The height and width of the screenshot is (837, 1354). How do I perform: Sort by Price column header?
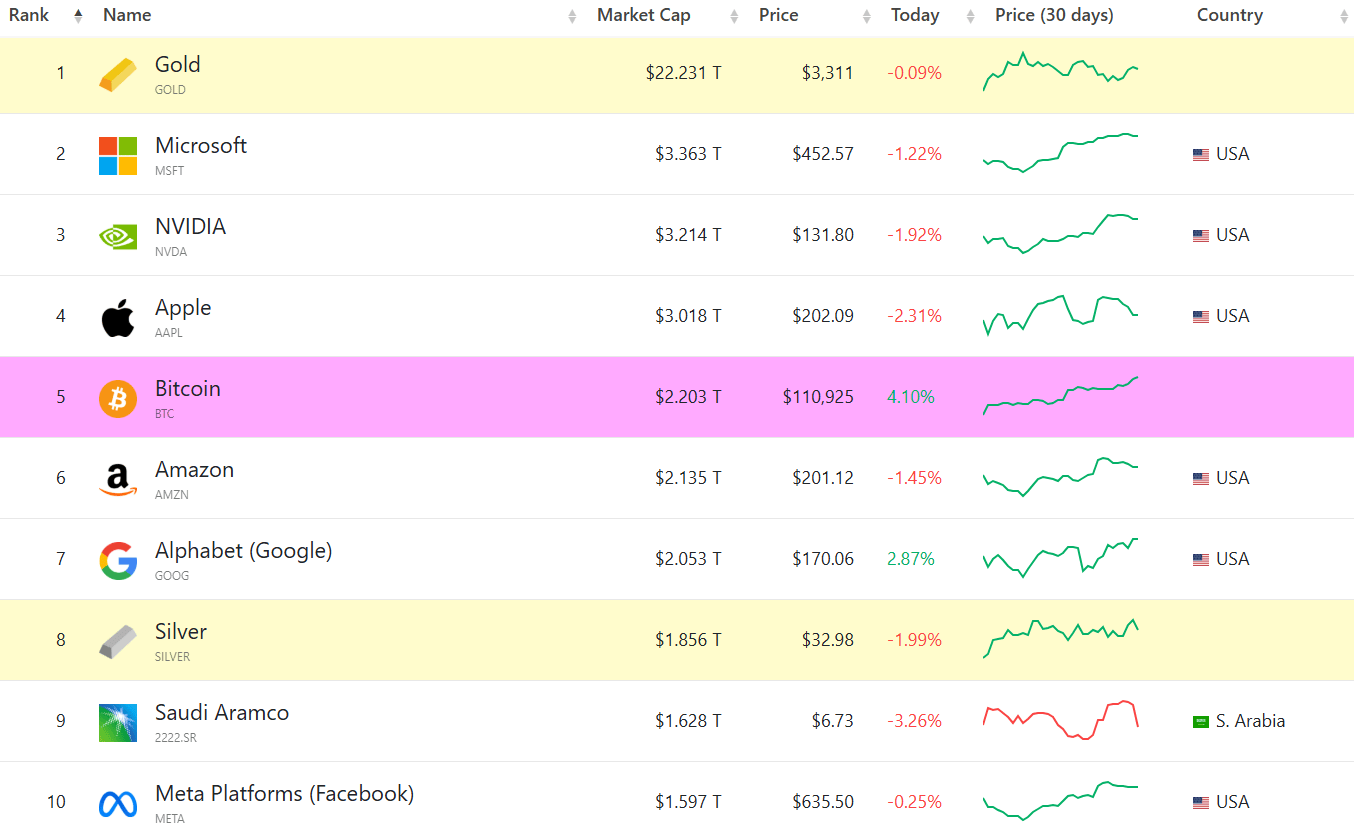(x=779, y=15)
